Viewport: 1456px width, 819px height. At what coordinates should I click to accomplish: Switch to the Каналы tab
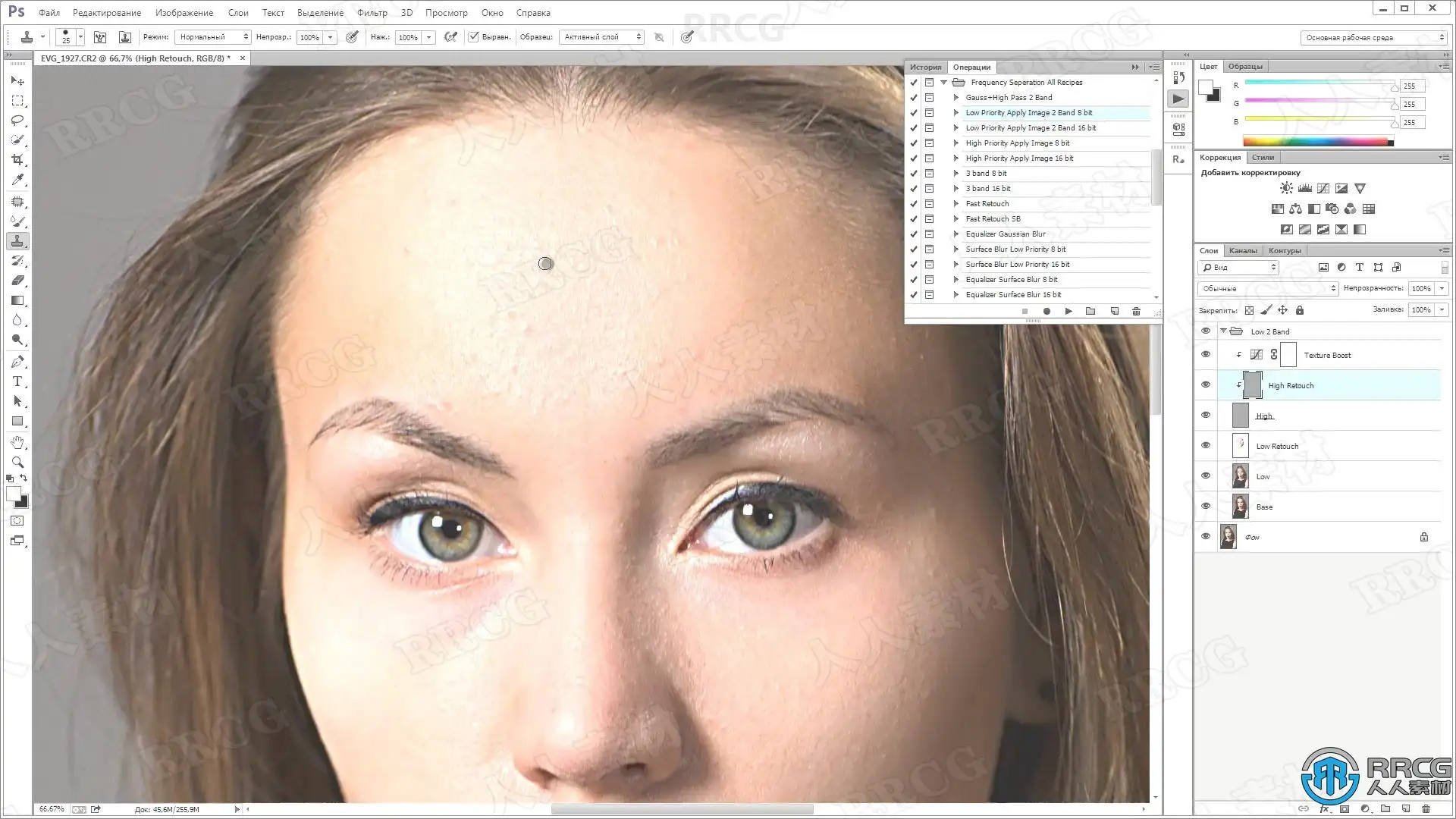[x=1242, y=250]
